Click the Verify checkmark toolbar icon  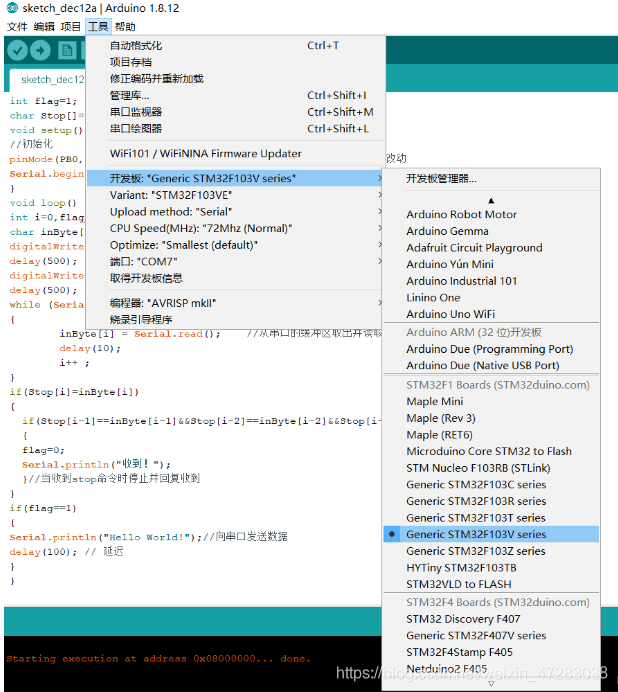18,50
